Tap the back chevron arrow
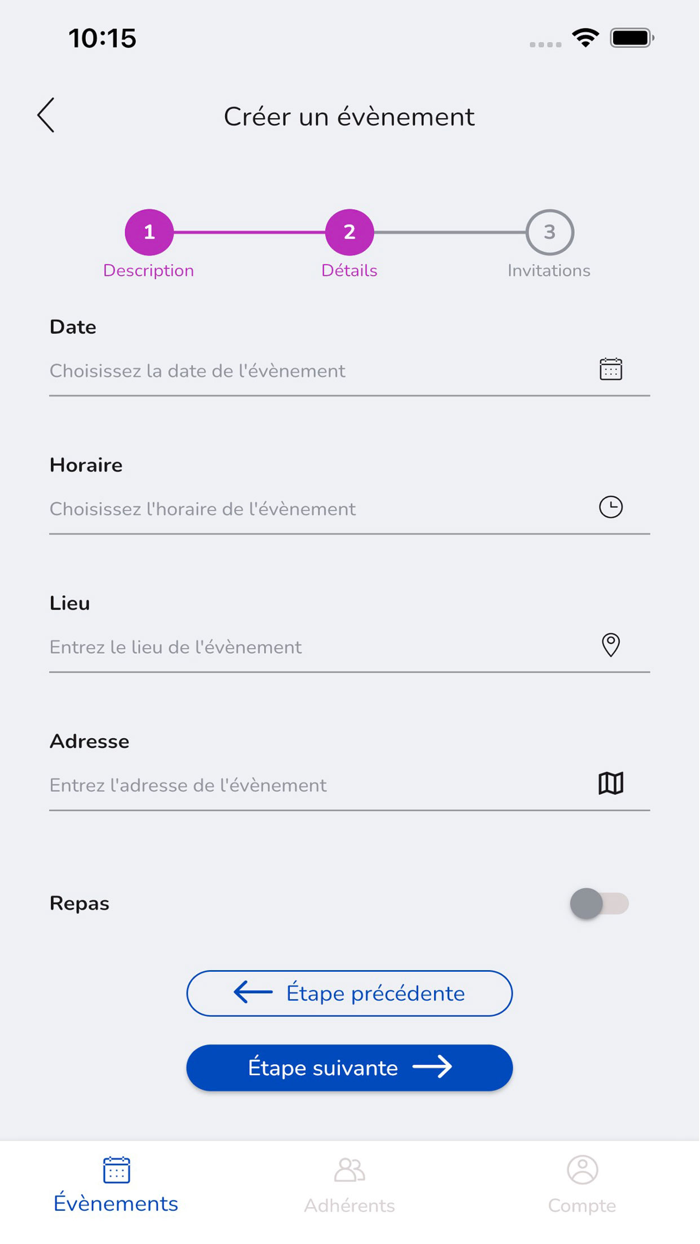The image size is (700, 1244). [46, 116]
